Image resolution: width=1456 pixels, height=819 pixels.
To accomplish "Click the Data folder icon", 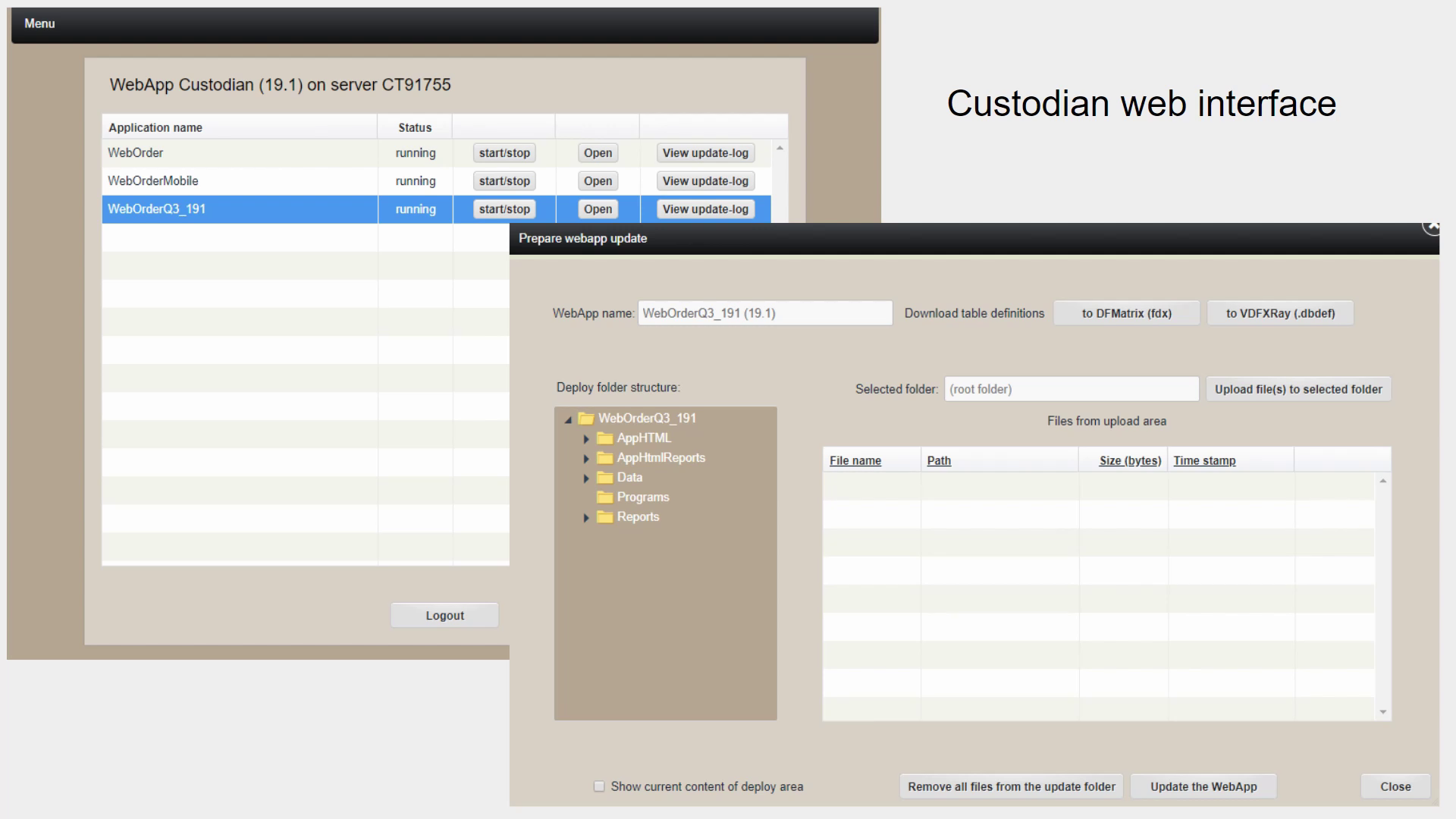I will coord(604,478).
